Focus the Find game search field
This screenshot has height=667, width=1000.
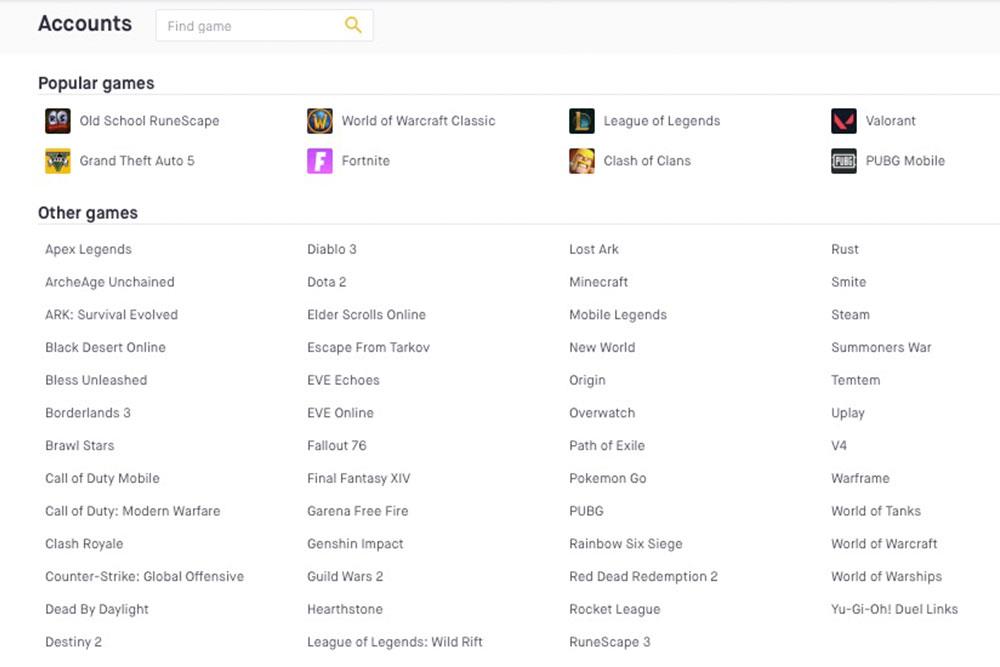pyautogui.click(x=250, y=26)
